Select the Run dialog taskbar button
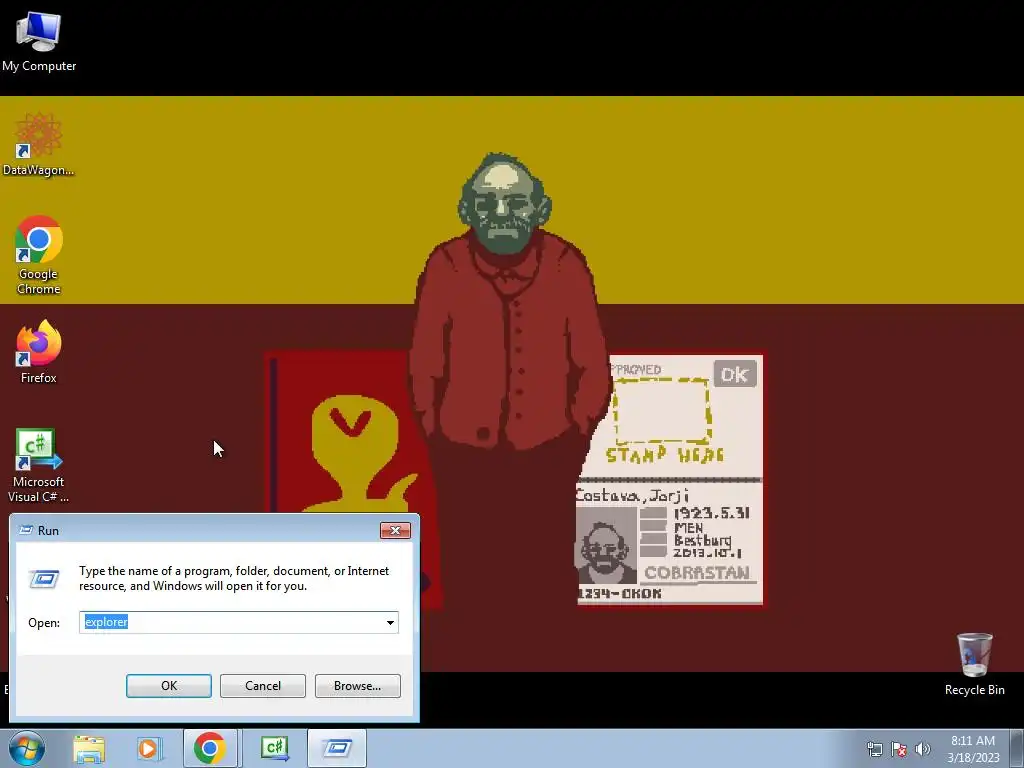 [x=337, y=748]
